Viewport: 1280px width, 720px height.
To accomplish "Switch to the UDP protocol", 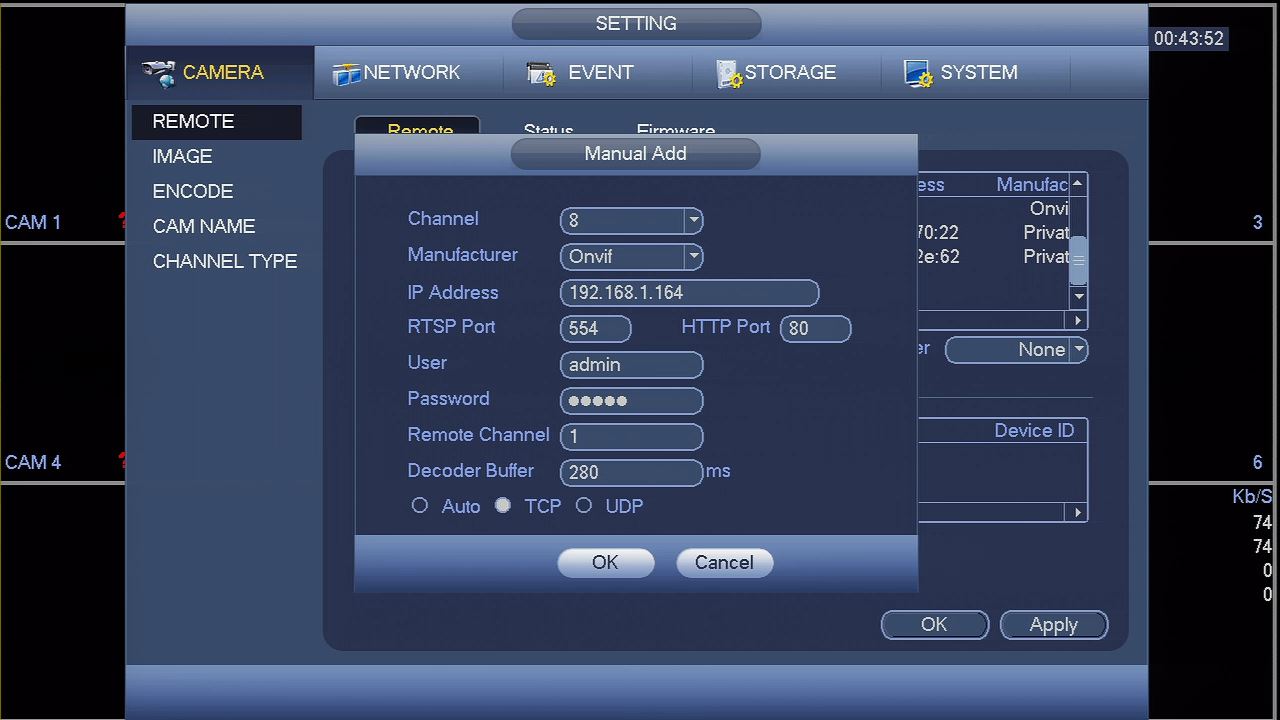I will (584, 505).
